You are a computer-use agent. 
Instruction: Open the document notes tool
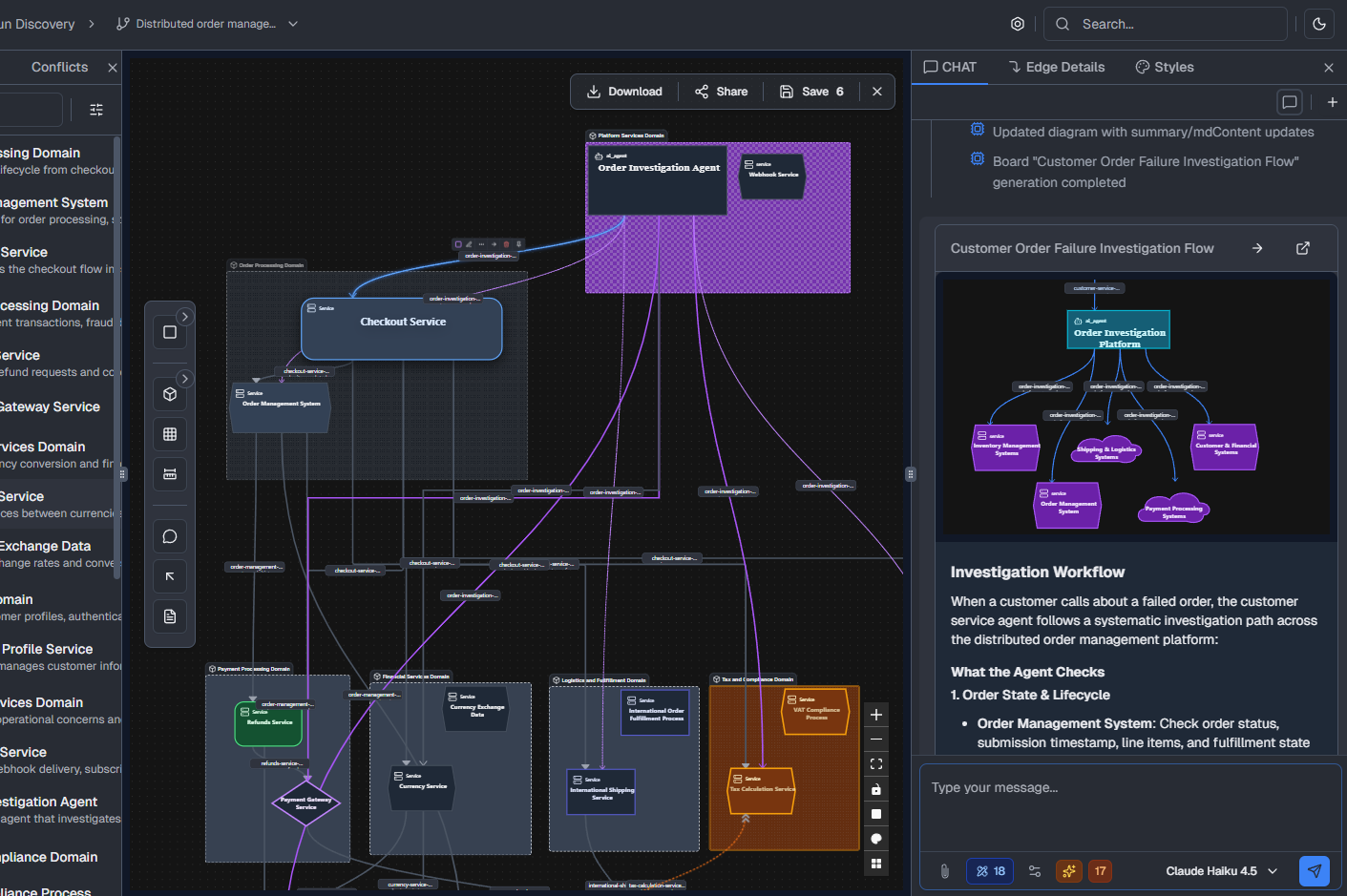(170, 615)
